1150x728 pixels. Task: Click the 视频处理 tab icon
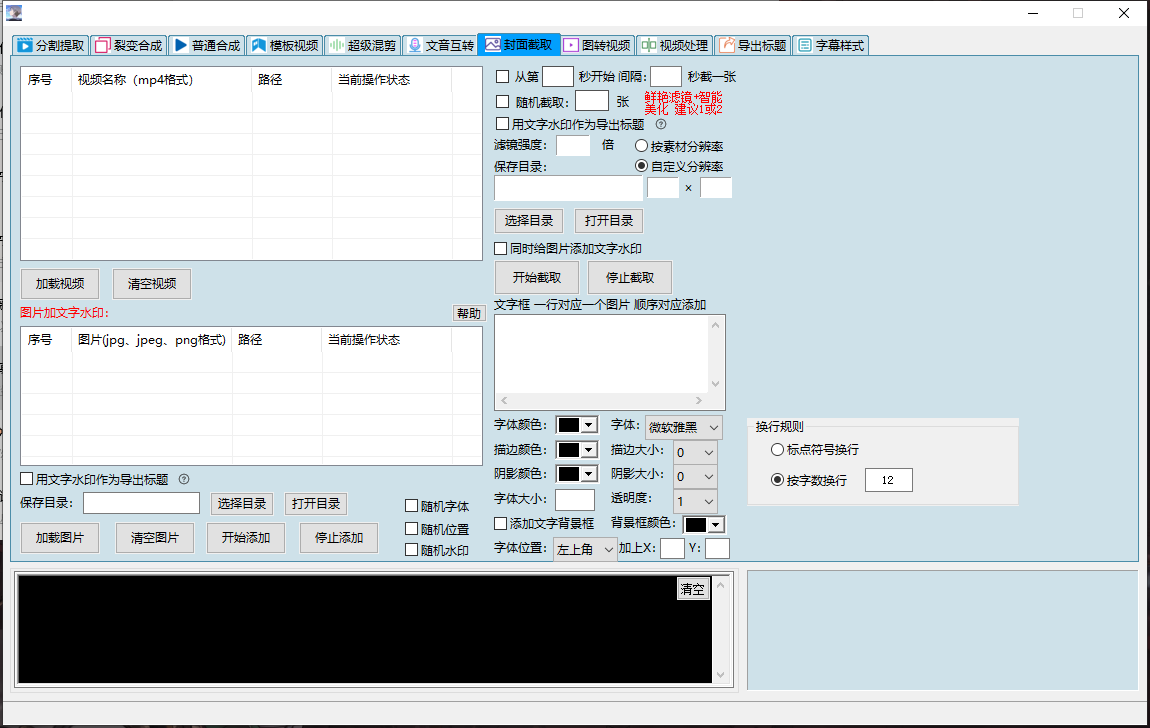tap(649, 45)
